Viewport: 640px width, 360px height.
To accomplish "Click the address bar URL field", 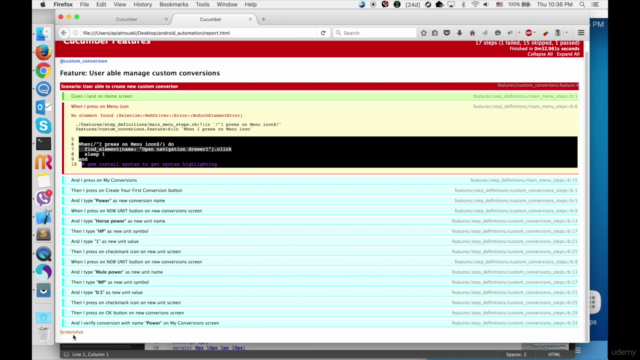I will [x=198, y=33].
